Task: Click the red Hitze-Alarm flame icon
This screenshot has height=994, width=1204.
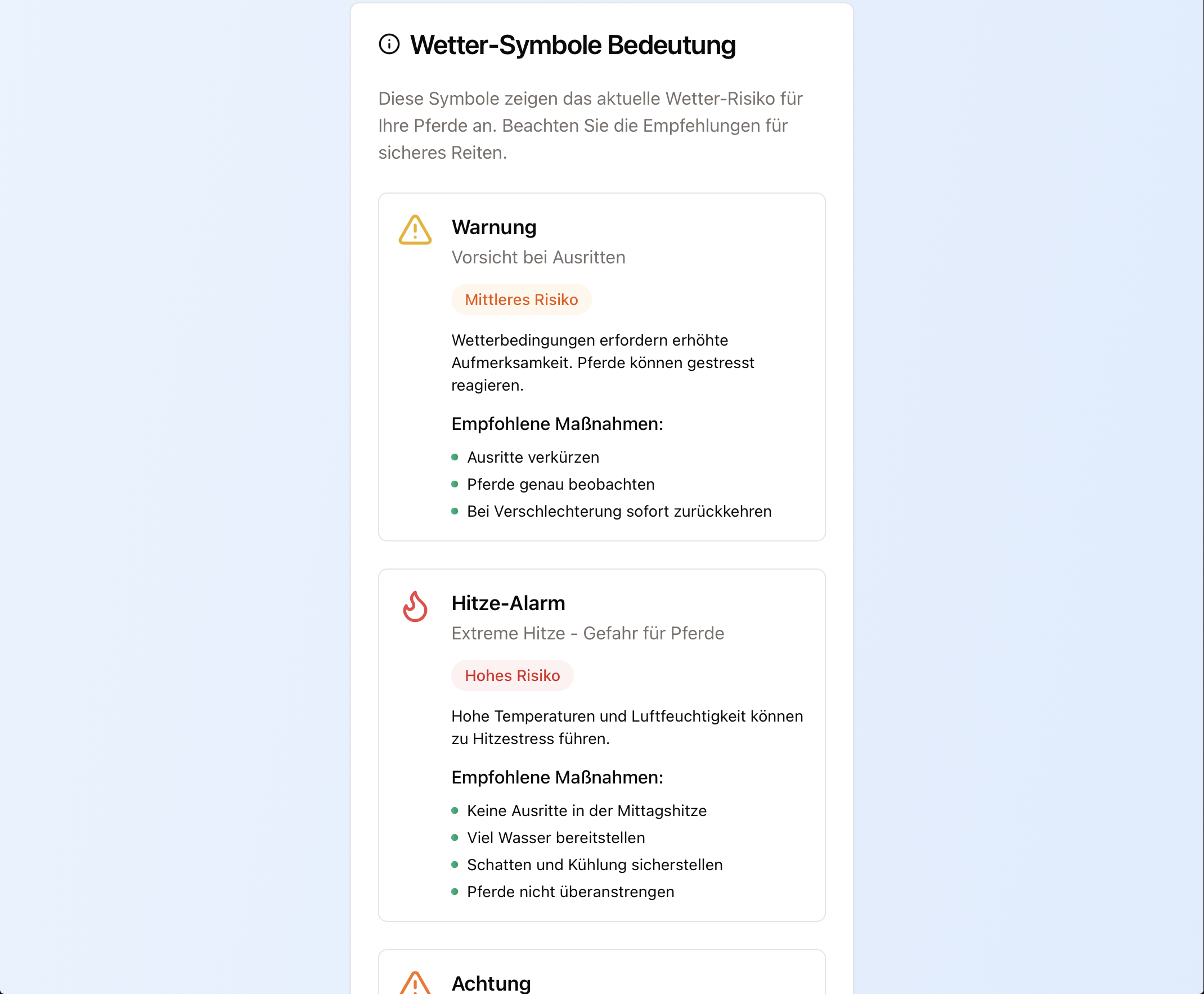Action: pos(415,606)
